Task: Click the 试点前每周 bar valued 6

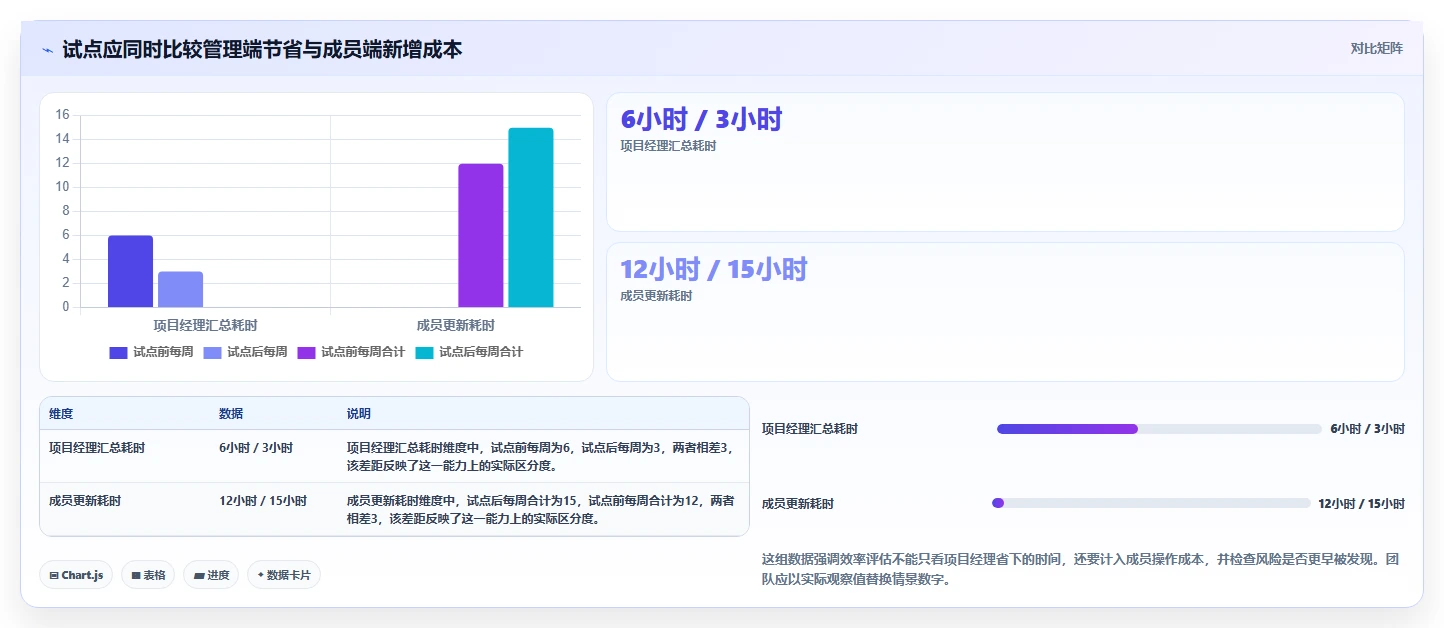Action: click(130, 271)
